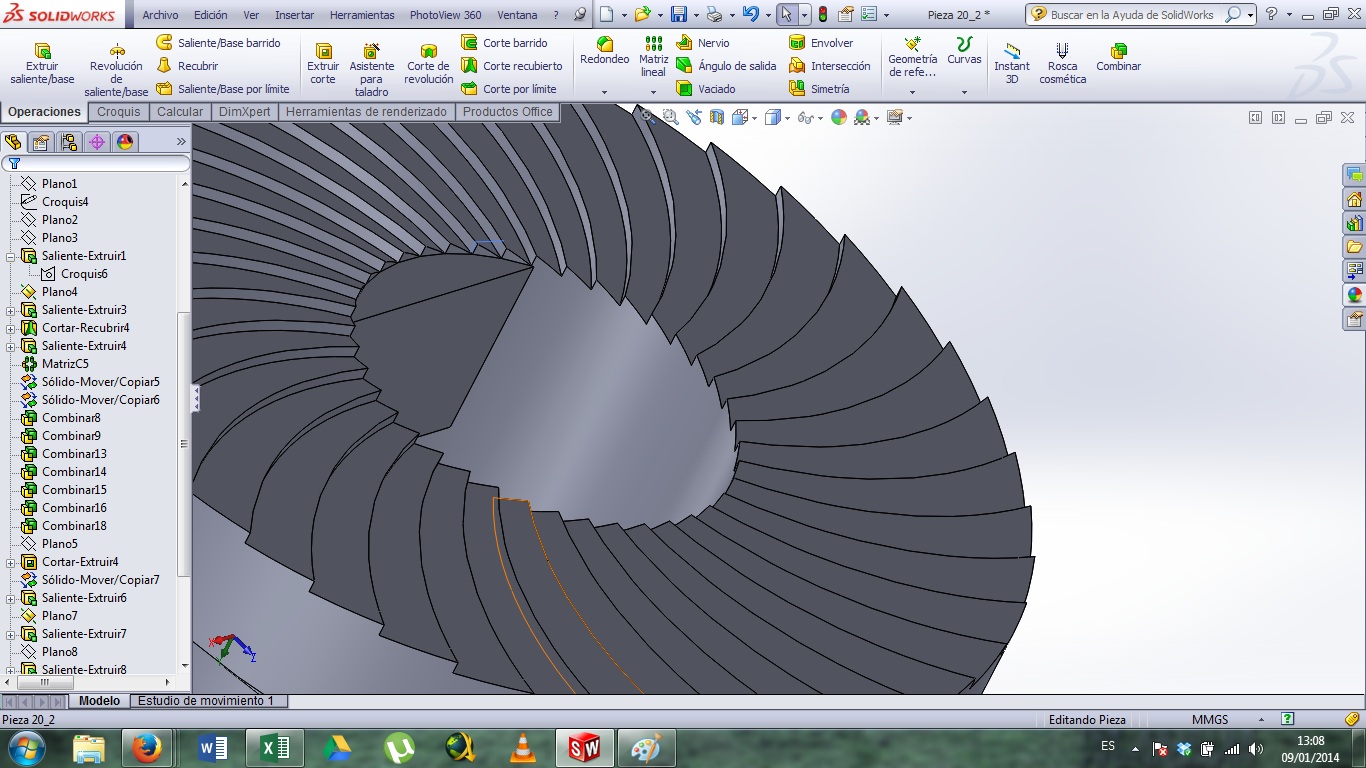
Task: Collapse the Saliente-Extruir1 tree node
Action: tap(11, 256)
